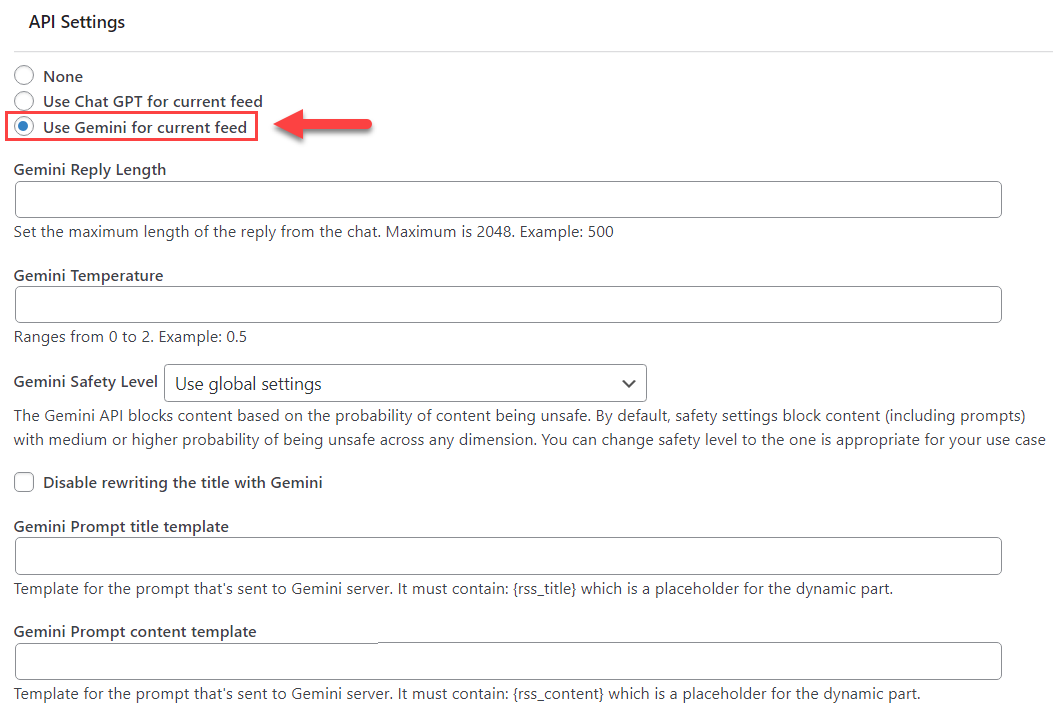Click the Gemini Prompt title template label
The height and width of the screenshot is (720, 1060).
click(121, 527)
